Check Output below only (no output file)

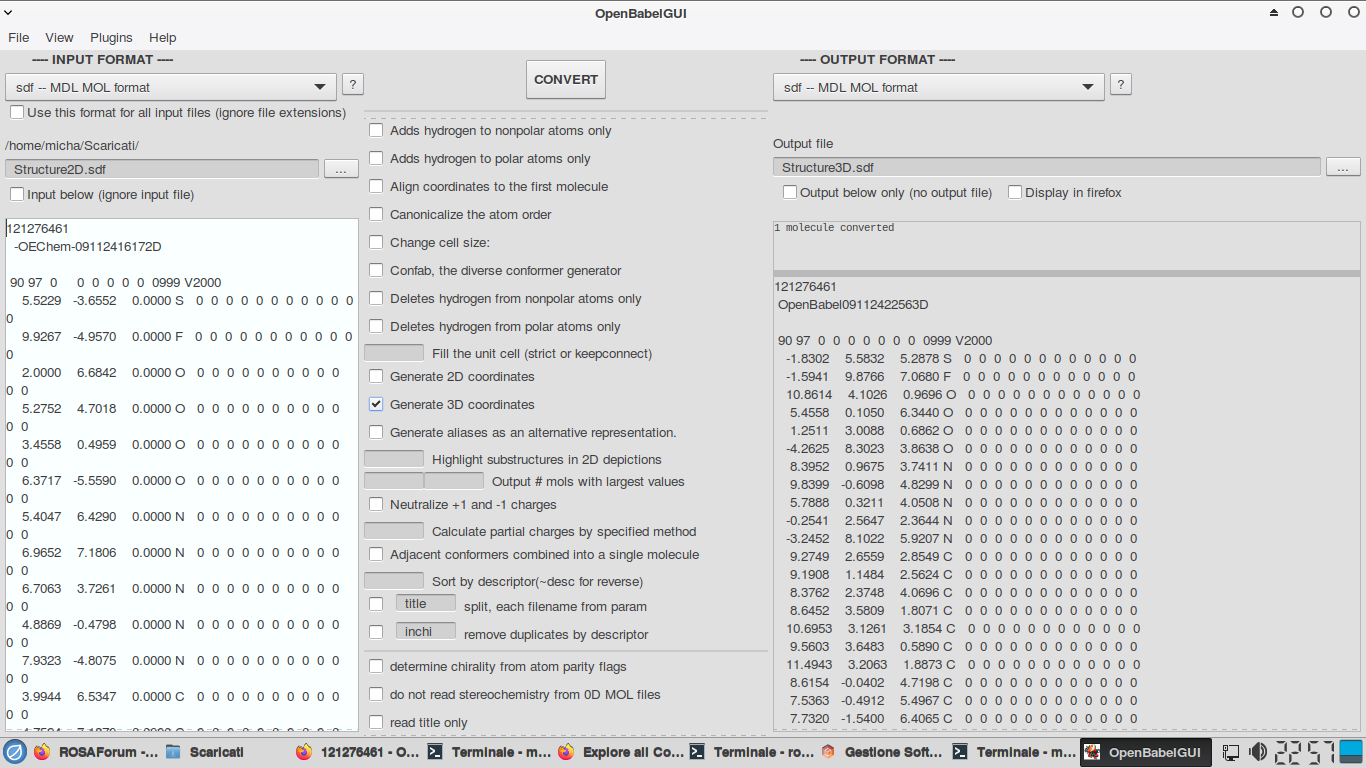pyautogui.click(x=790, y=192)
